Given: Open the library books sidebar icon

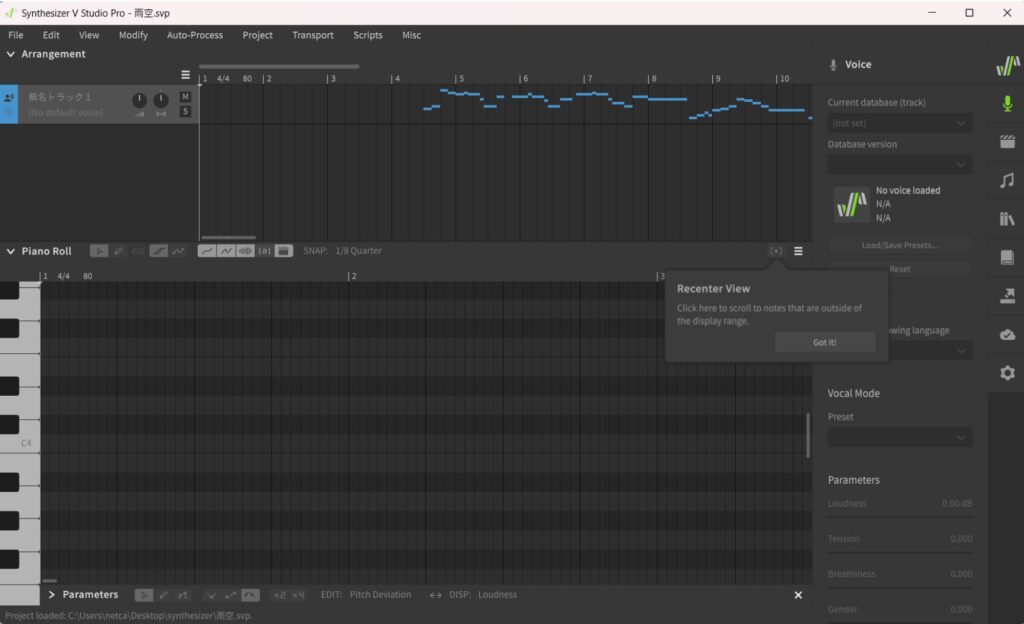Looking at the screenshot, I should tap(1007, 219).
